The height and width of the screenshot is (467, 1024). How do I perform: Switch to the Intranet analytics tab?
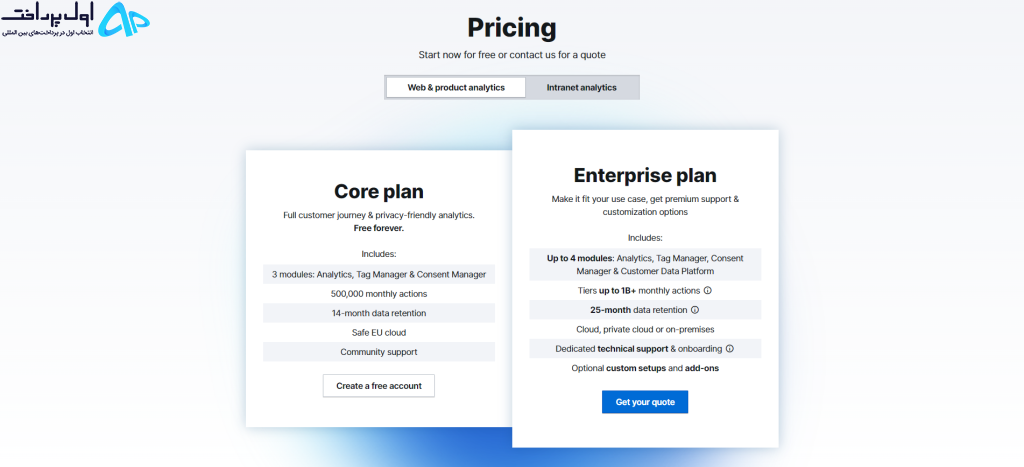(x=581, y=88)
